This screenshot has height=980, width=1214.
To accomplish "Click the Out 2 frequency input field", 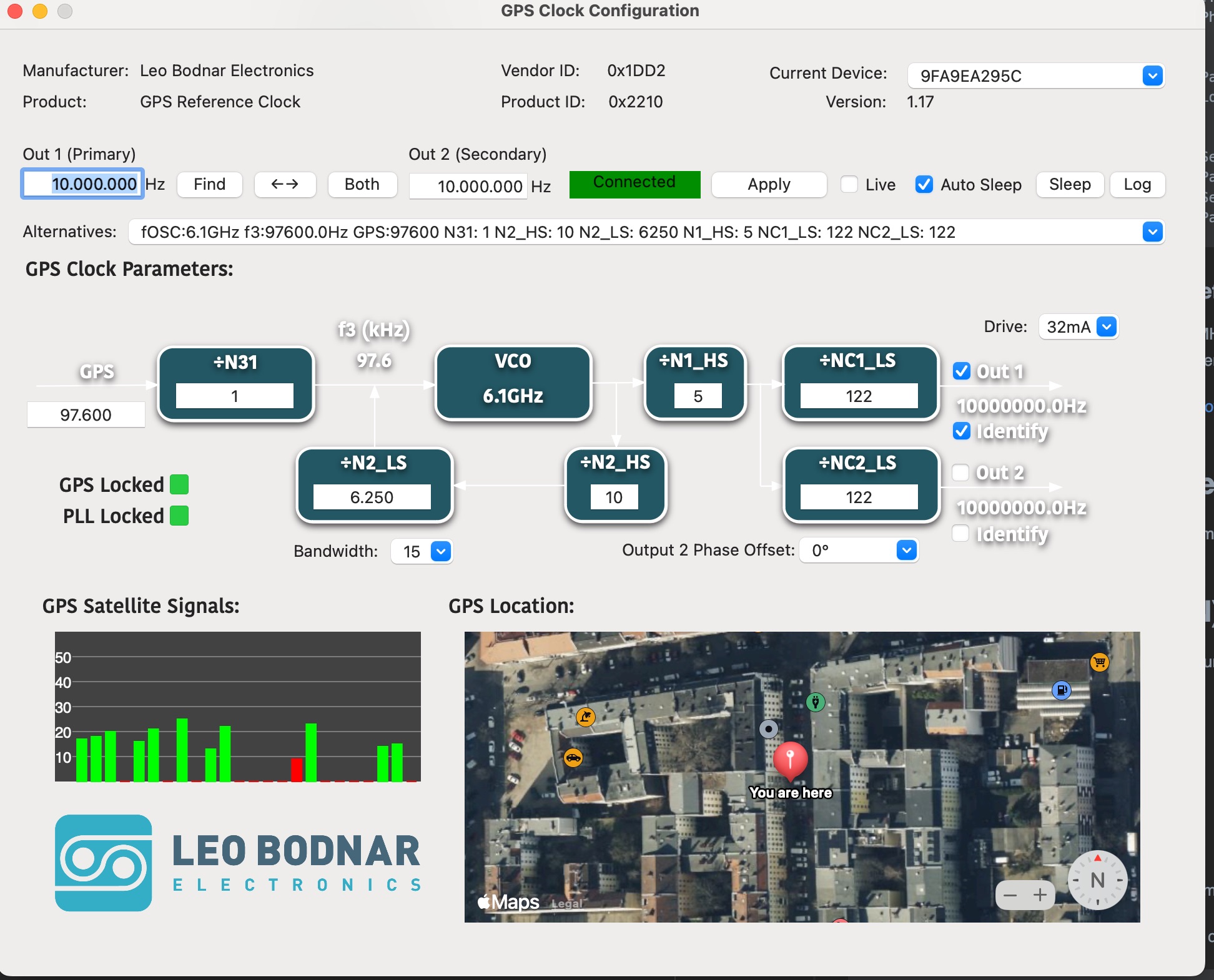I will click(468, 185).
